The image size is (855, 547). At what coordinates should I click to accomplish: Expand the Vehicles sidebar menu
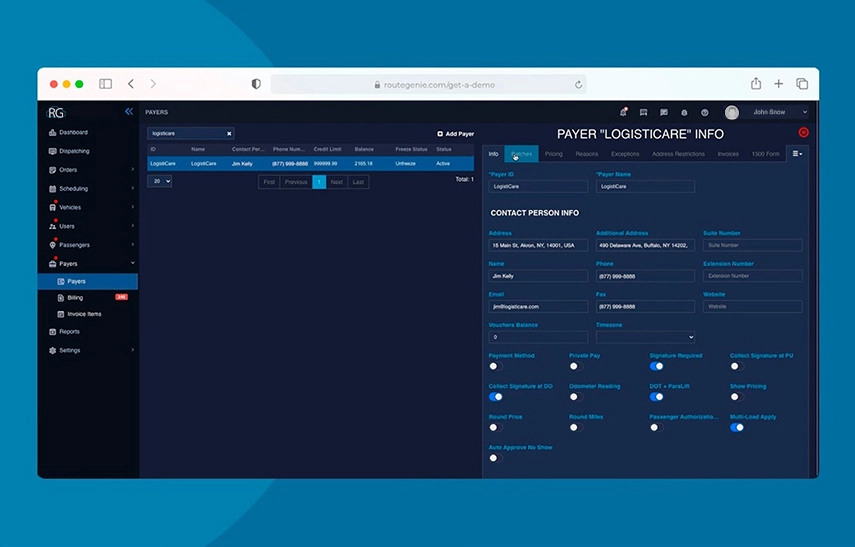click(x=133, y=207)
